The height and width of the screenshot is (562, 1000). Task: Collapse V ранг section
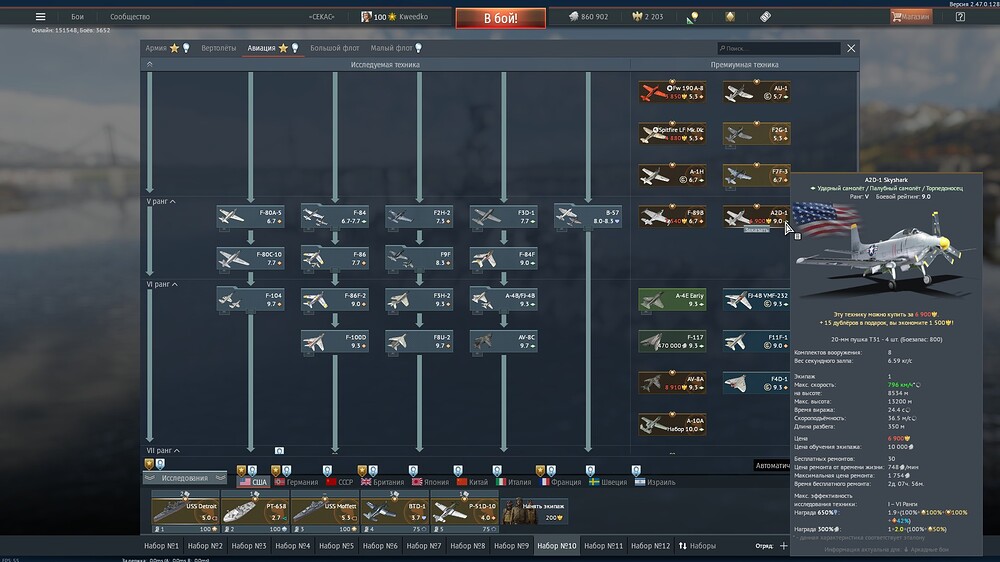tap(161, 202)
